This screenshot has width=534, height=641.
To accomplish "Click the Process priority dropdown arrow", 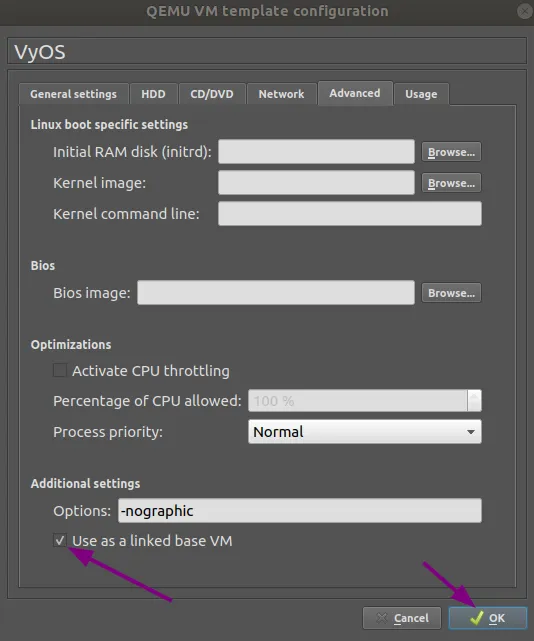I will tap(471, 432).
